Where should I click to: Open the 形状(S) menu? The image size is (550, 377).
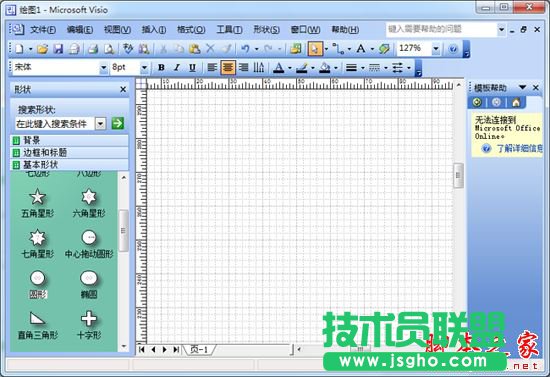(x=266, y=30)
